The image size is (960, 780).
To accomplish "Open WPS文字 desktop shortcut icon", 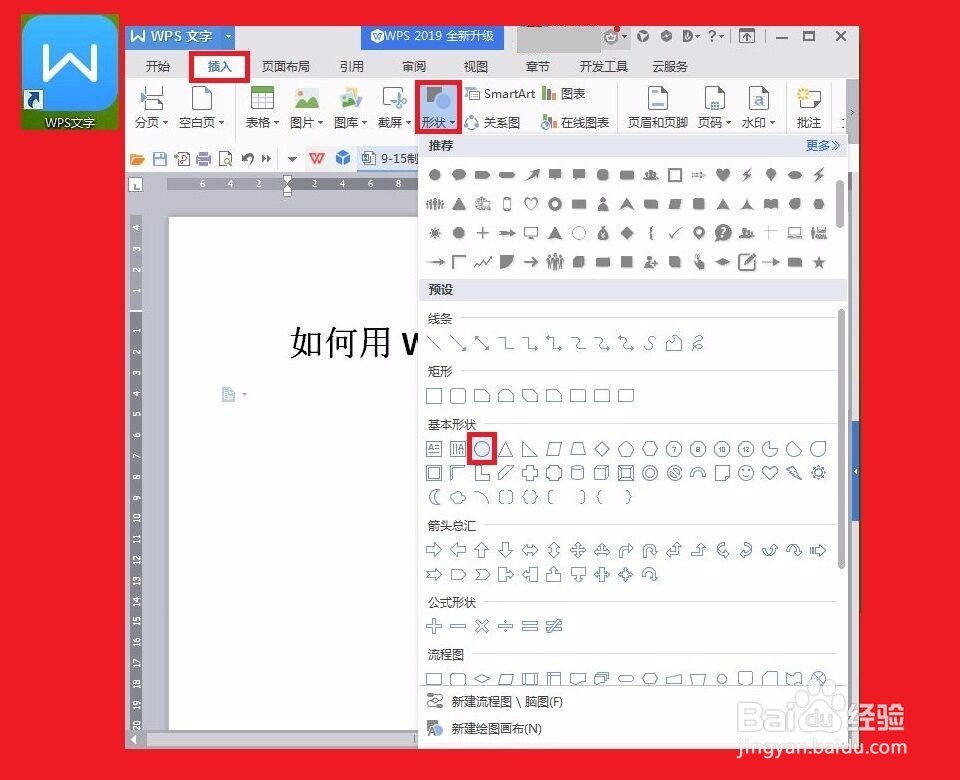I will click(69, 72).
